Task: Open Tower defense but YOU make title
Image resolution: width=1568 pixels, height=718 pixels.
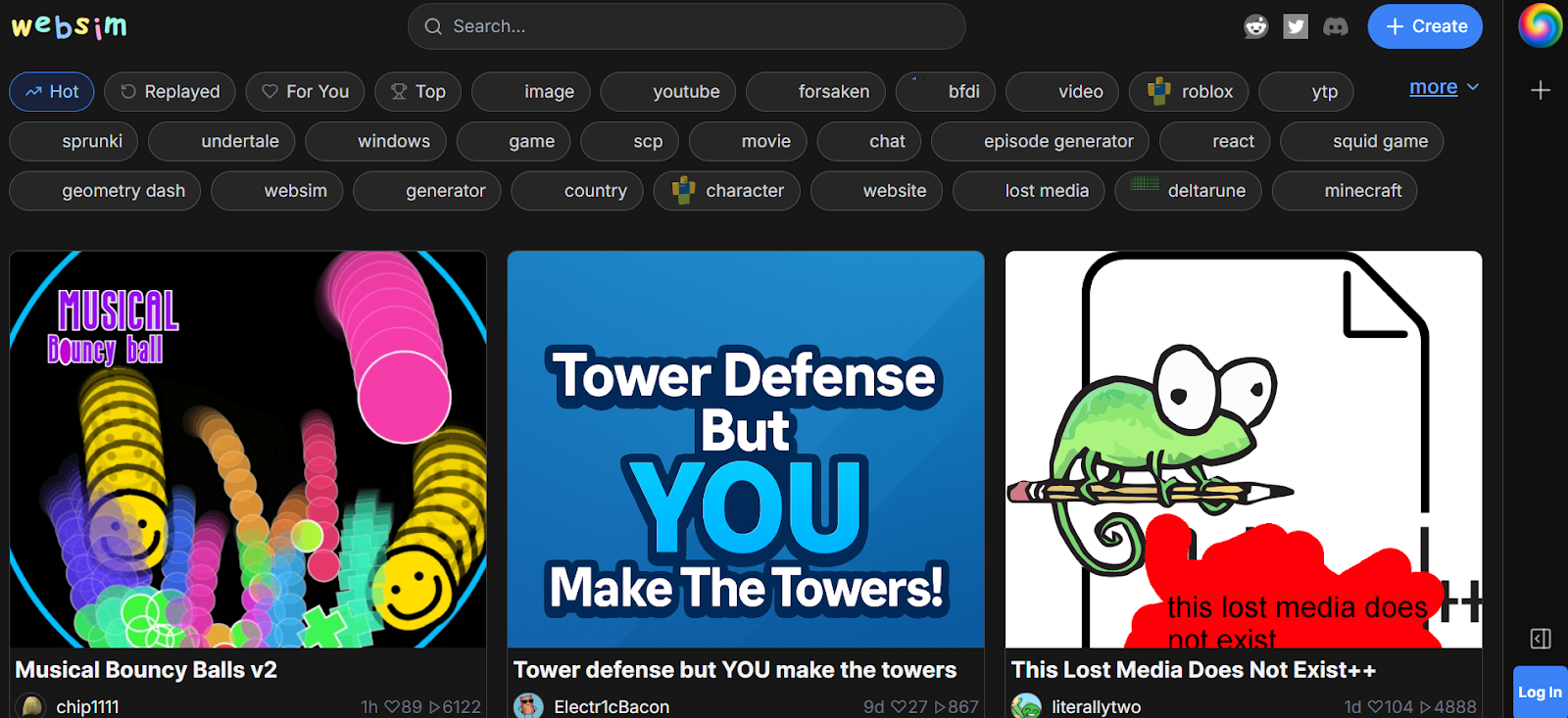Action: (735, 670)
